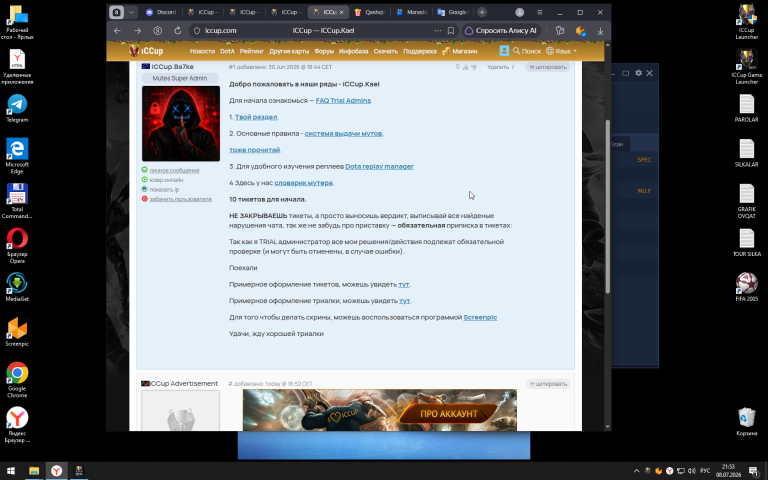Click the browser forward arrow
The height and width of the screenshot is (480, 768).
(x=138, y=30)
